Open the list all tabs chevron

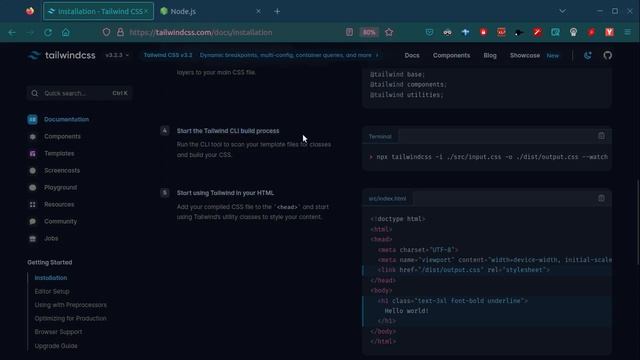coord(562,11)
